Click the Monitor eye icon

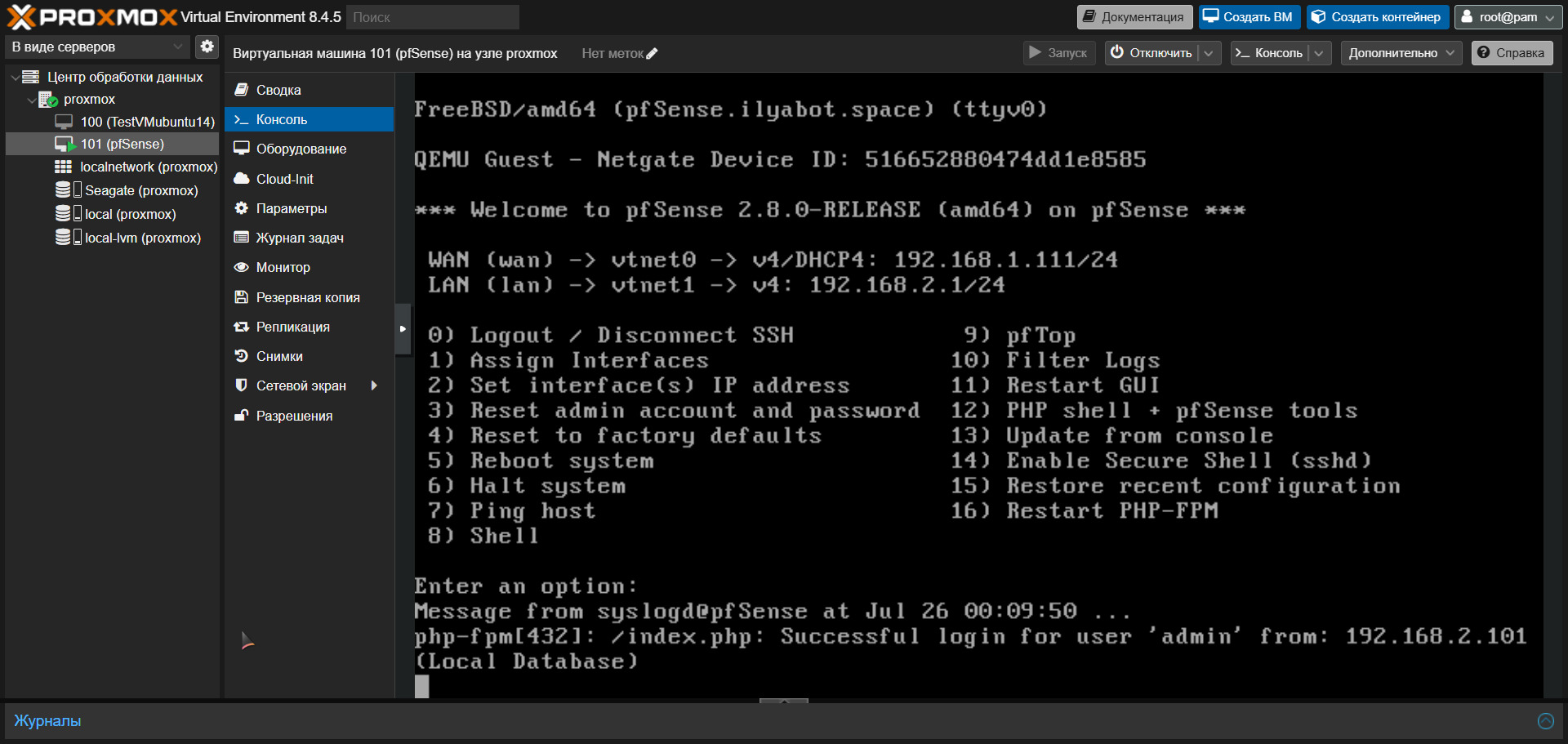[242, 267]
